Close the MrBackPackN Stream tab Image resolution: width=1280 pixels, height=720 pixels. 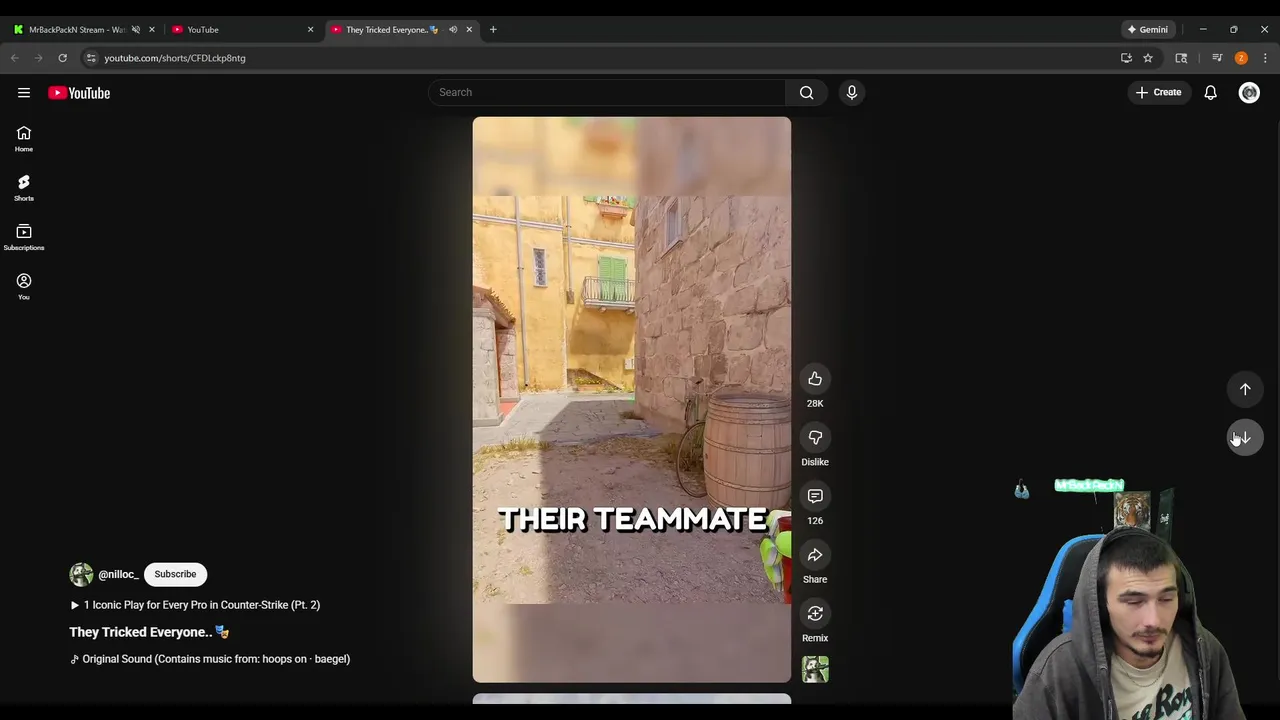tap(152, 29)
